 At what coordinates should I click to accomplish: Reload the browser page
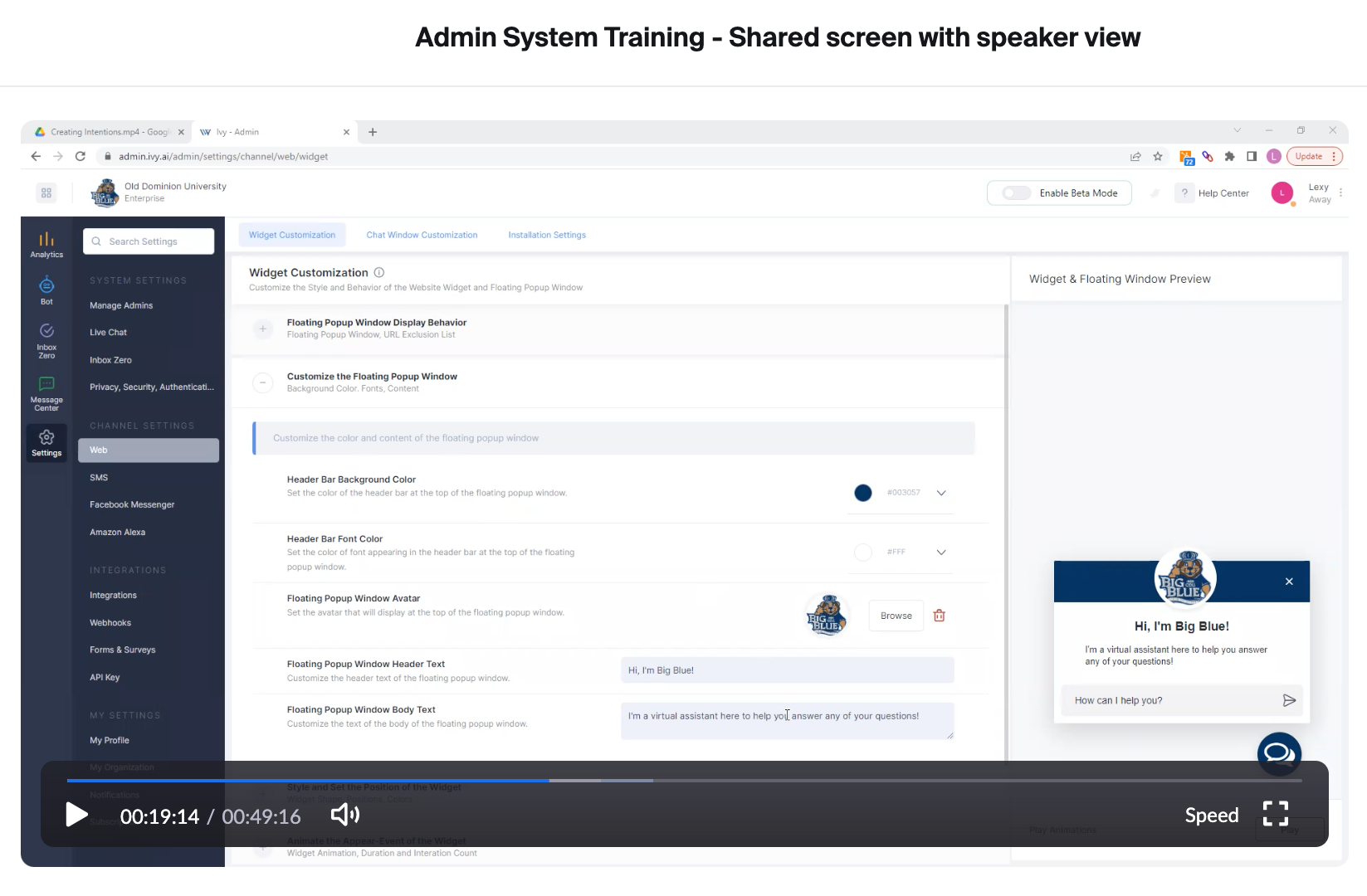click(81, 156)
